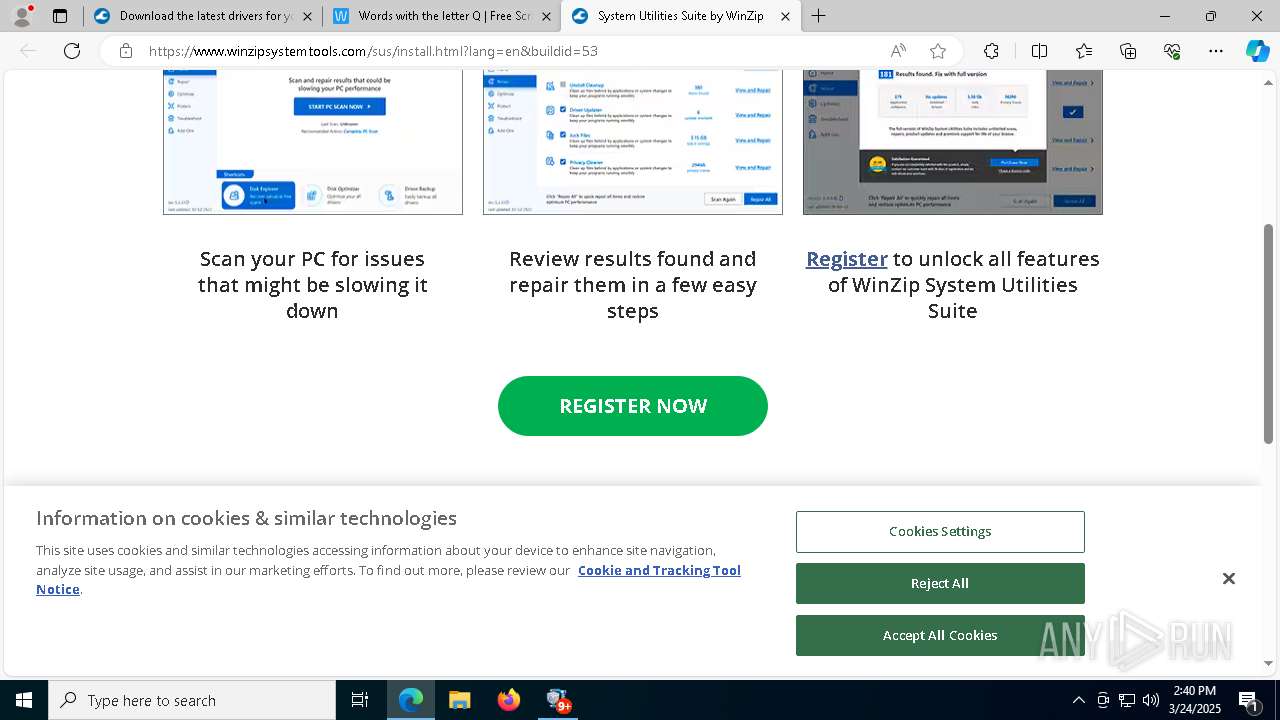Image resolution: width=1280 pixels, height=720 pixels.
Task: Open Microsoft Edge from the taskbar
Action: click(411, 700)
